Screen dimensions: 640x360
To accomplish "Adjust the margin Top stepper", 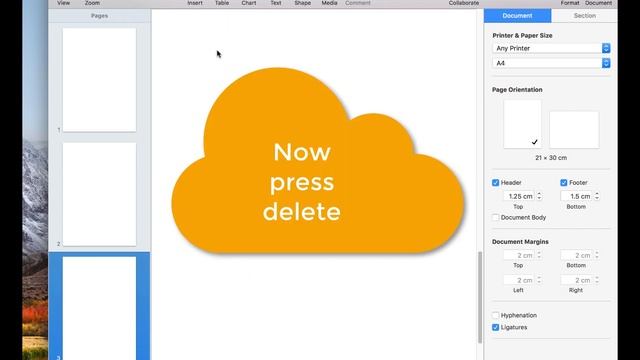I will [539, 255].
